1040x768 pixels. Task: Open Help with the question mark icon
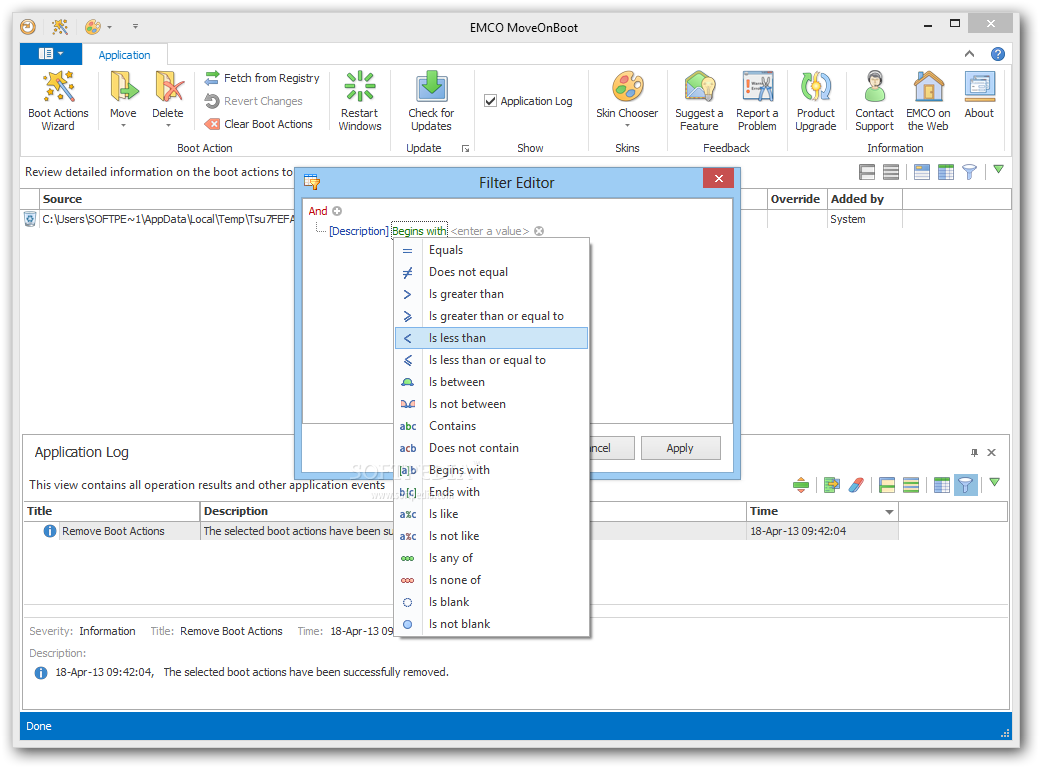(998, 54)
